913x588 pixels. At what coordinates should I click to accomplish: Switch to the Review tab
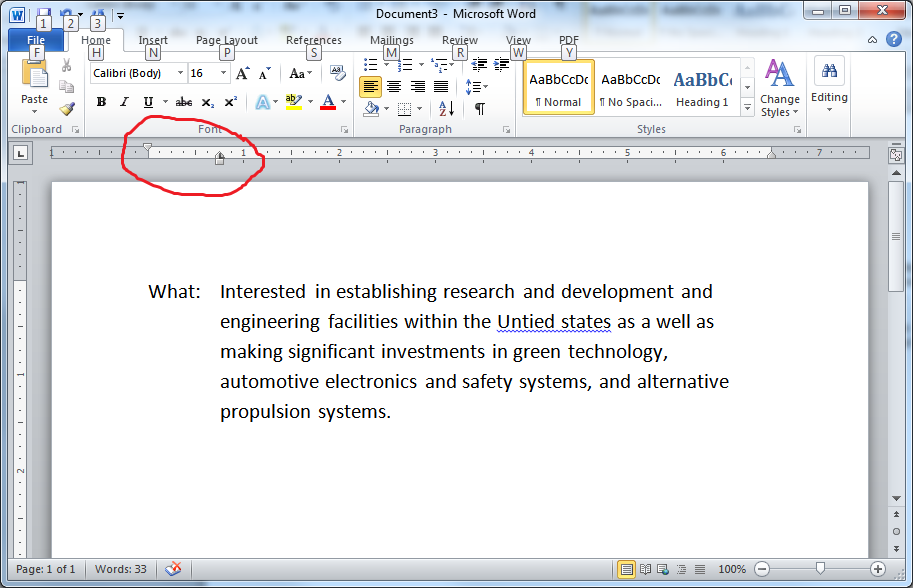pos(460,40)
